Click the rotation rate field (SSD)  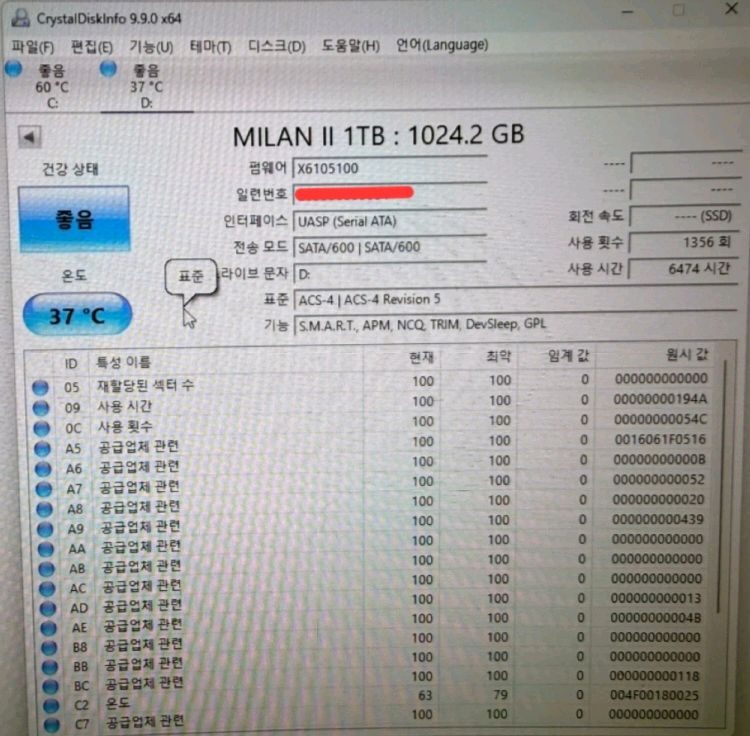[683, 216]
